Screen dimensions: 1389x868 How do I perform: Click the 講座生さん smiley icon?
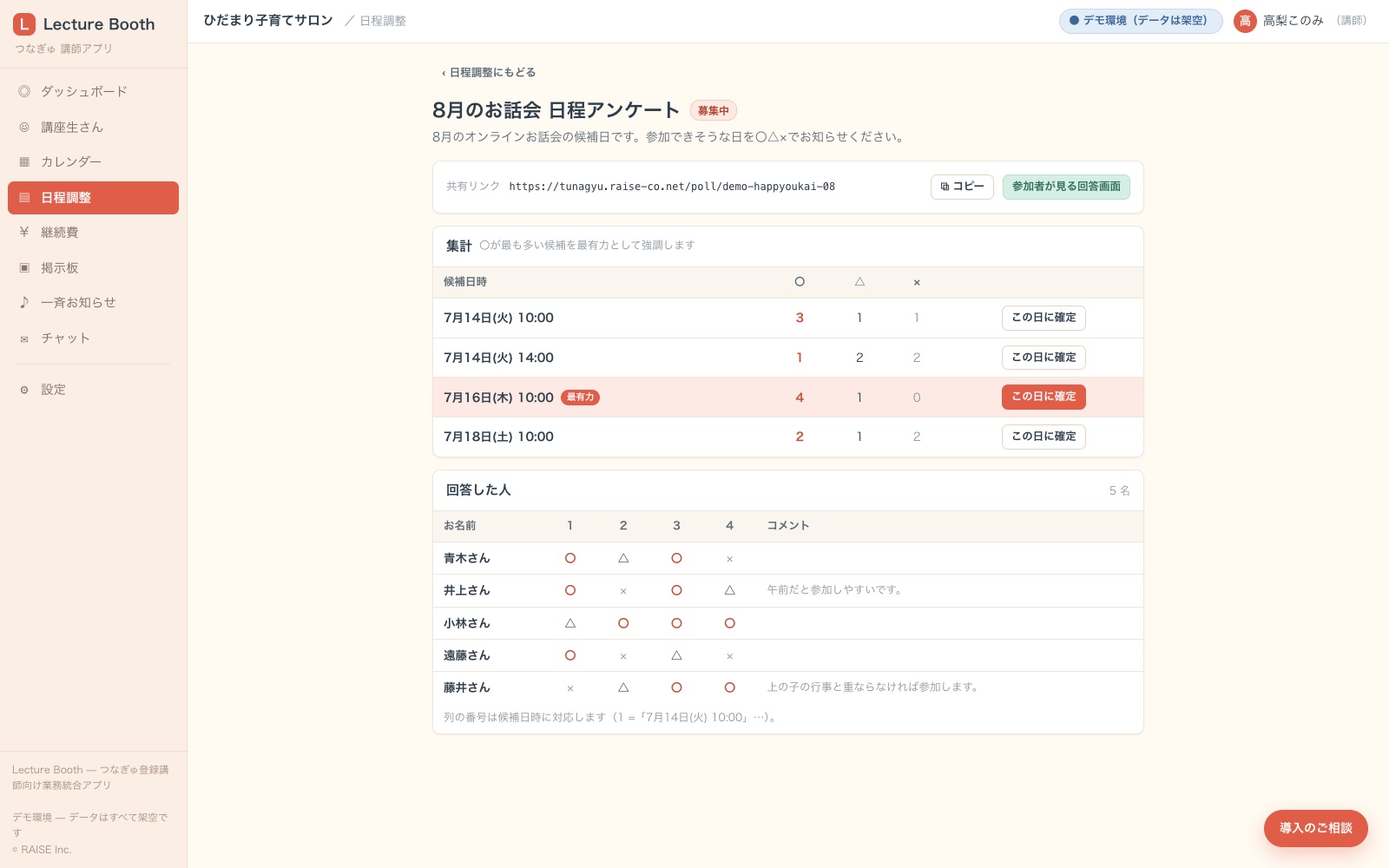(x=24, y=127)
